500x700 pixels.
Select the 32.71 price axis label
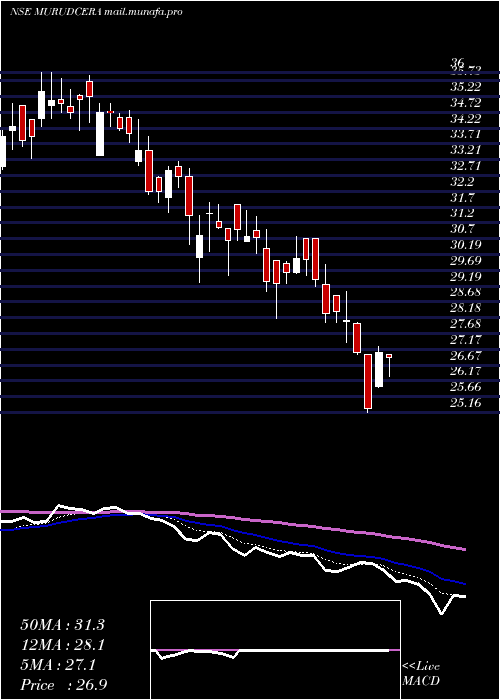click(x=466, y=166)
